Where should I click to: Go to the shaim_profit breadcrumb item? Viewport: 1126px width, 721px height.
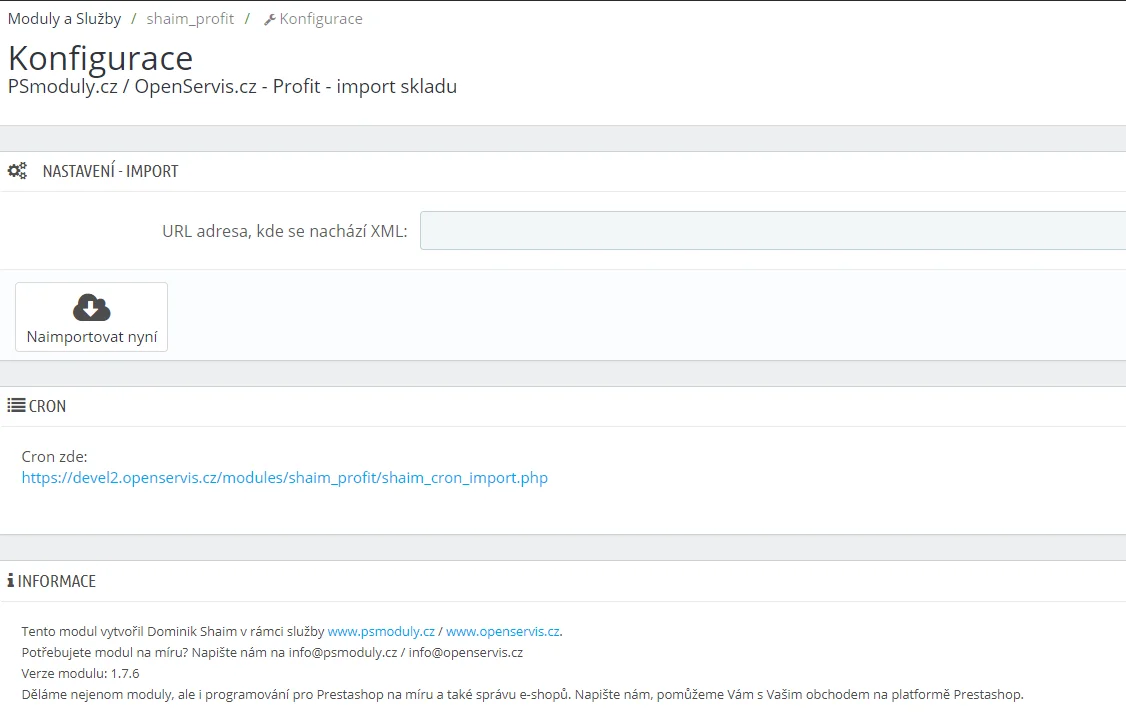click(x=190, y=19)
